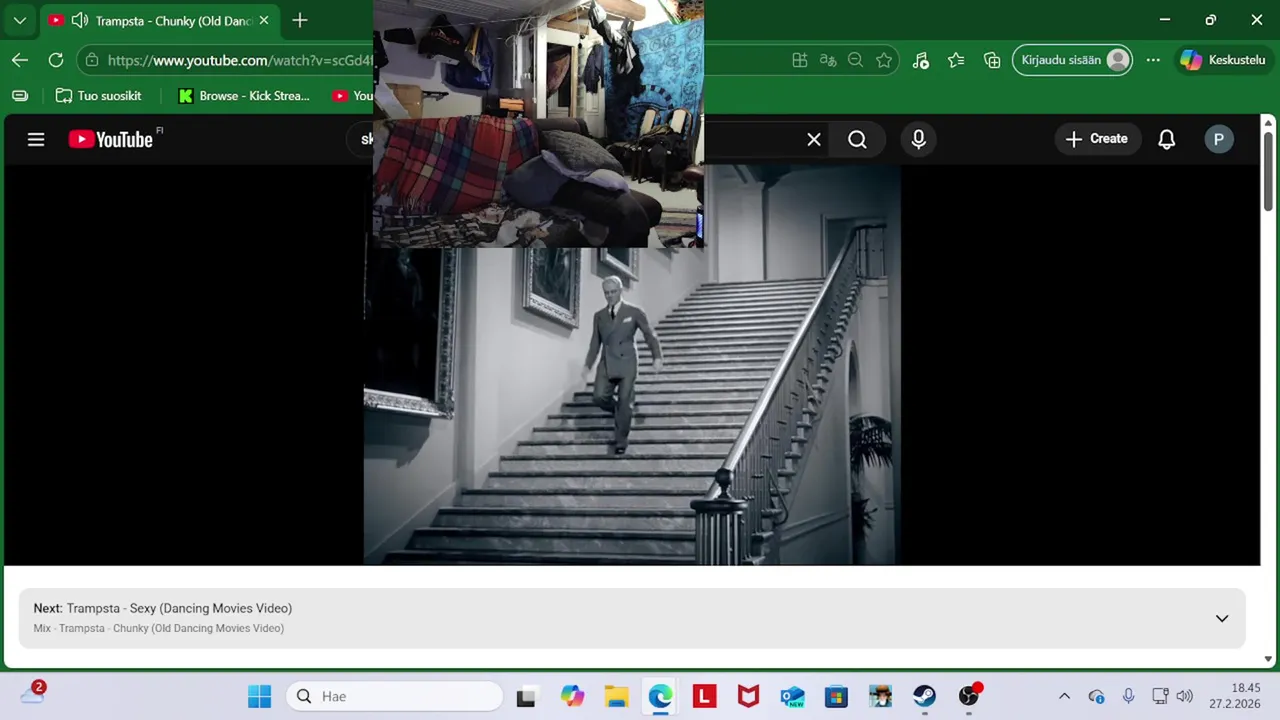Select the Trampsta - Chunky tab
The image size is (1280, 720).
pos(160,20)
